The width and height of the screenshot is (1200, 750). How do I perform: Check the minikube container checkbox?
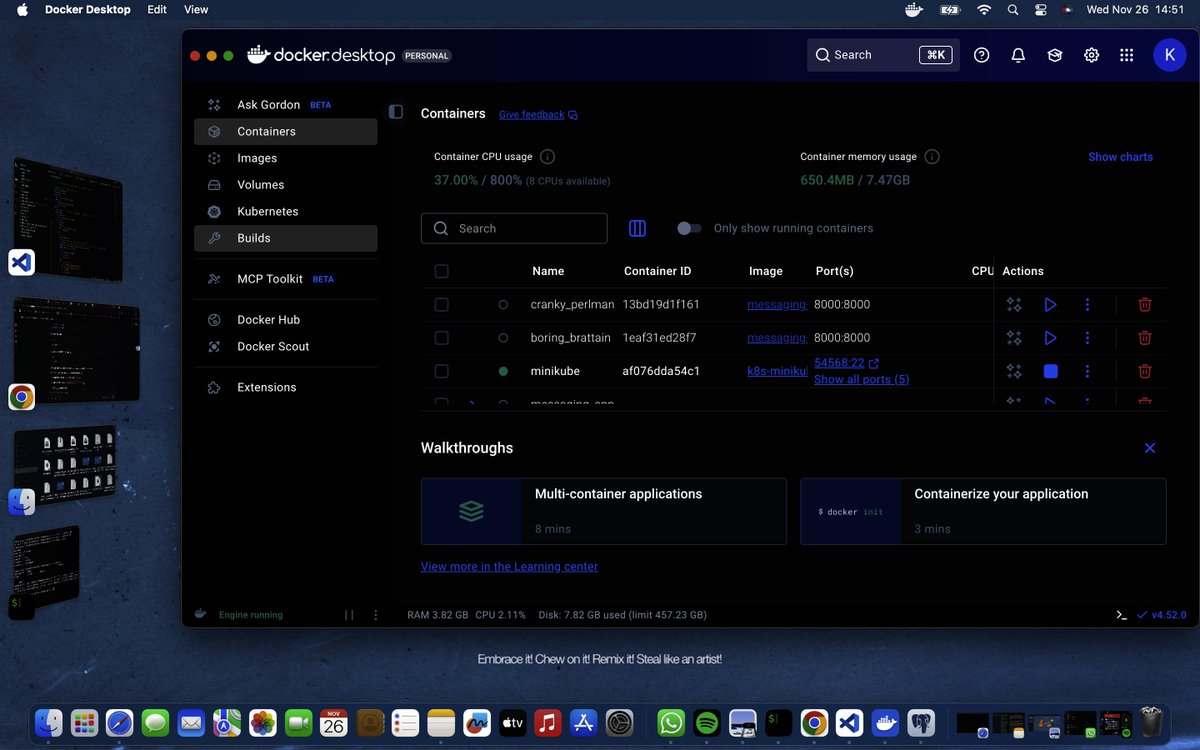pyautogui.click(x=442, y=371)
